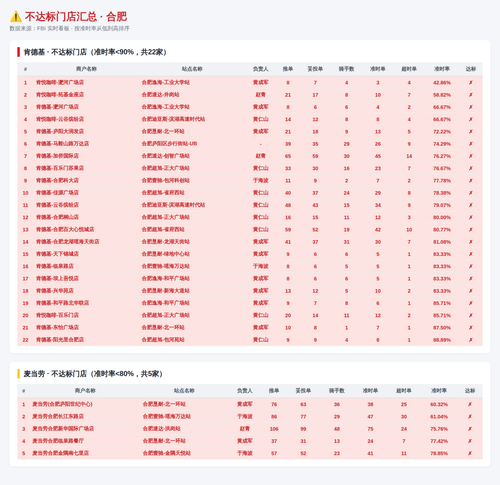Viewport: 500px width, 485px height.
Task: Click the 准时率 header in the 肯德基 table
Action: pos(442,69)
